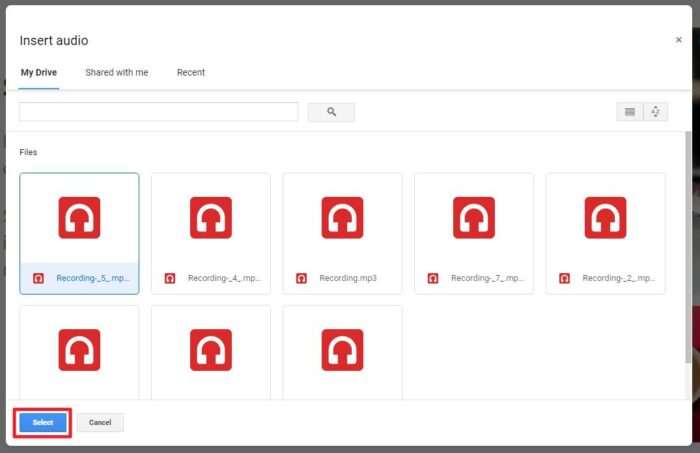Switch to list view
This screenshot has height=453, width=700.
630,112
